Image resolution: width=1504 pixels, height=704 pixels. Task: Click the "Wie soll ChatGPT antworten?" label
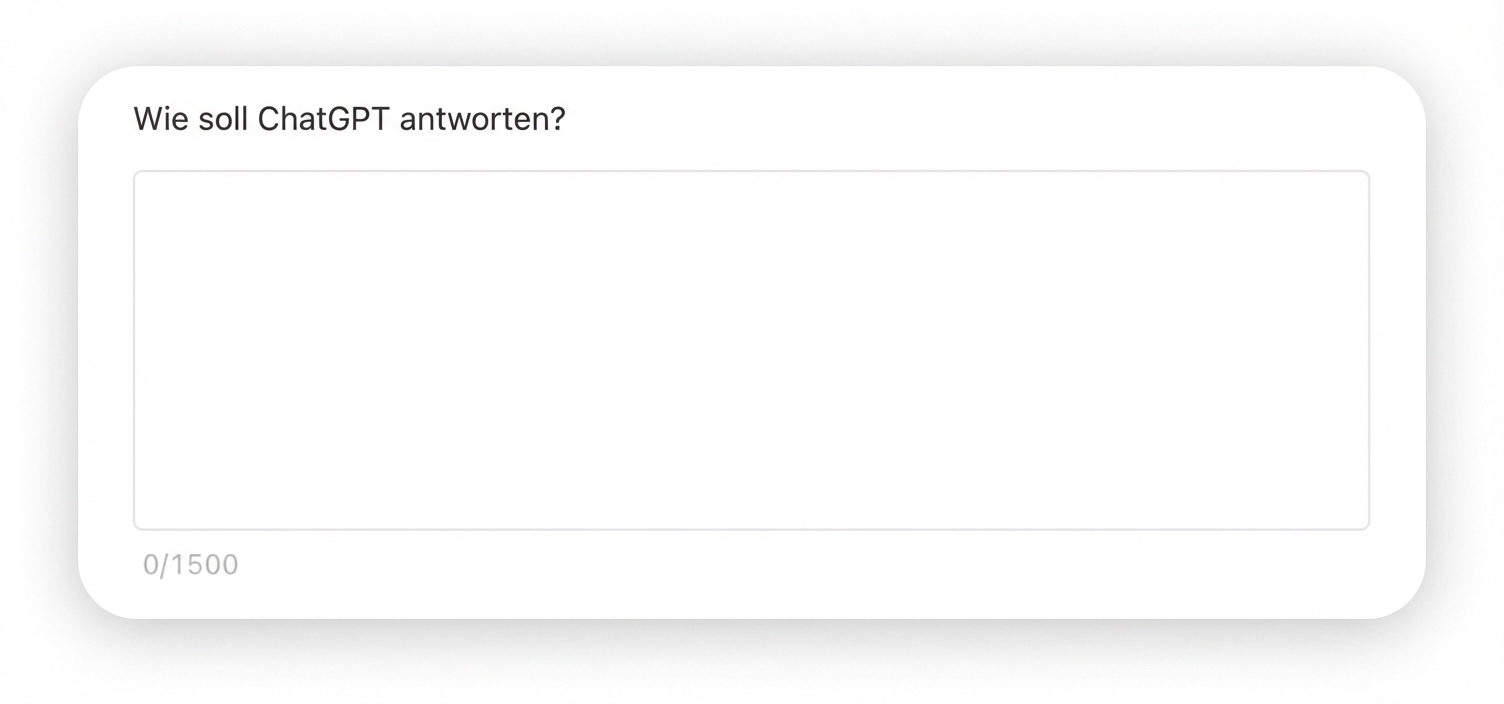(x=349, y=120)
